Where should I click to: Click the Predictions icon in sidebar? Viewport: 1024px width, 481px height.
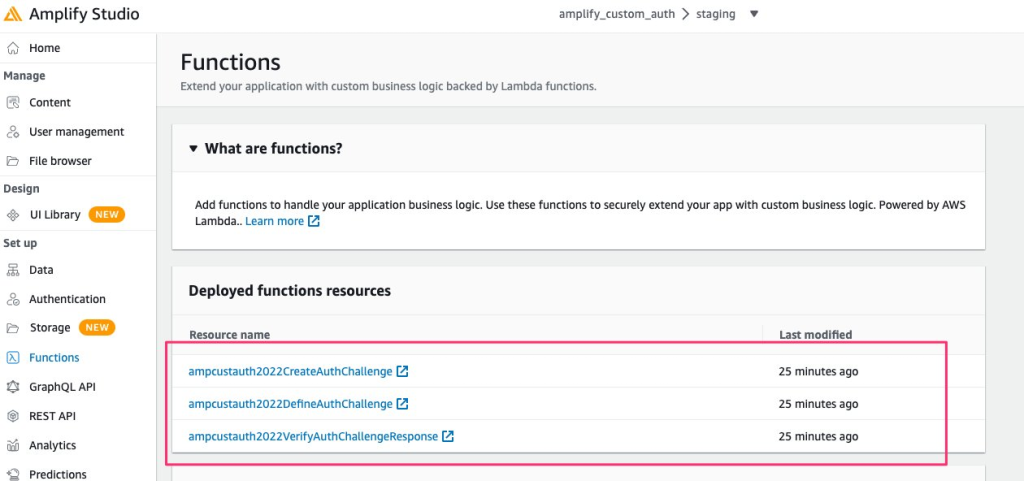coord(12,474)
